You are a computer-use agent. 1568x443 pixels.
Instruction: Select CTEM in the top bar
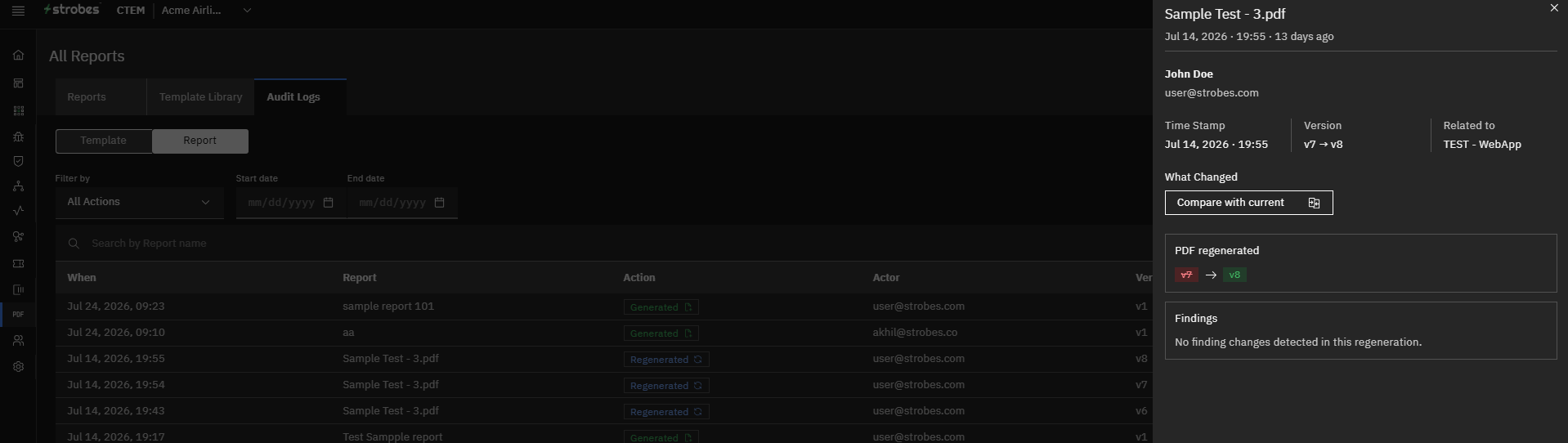point(131,11)
